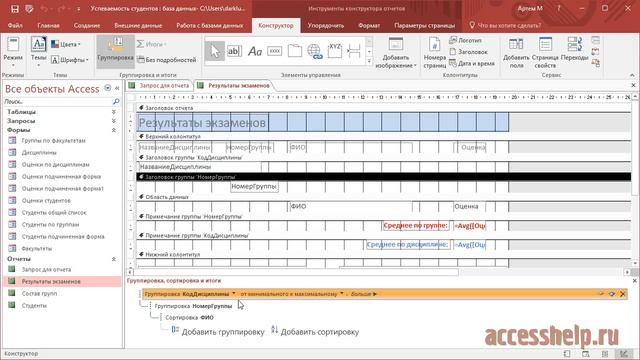This screenshot has width=640, height=360.
Task: Select form Факультеты in navigation pane
Action: click(37, 248)
